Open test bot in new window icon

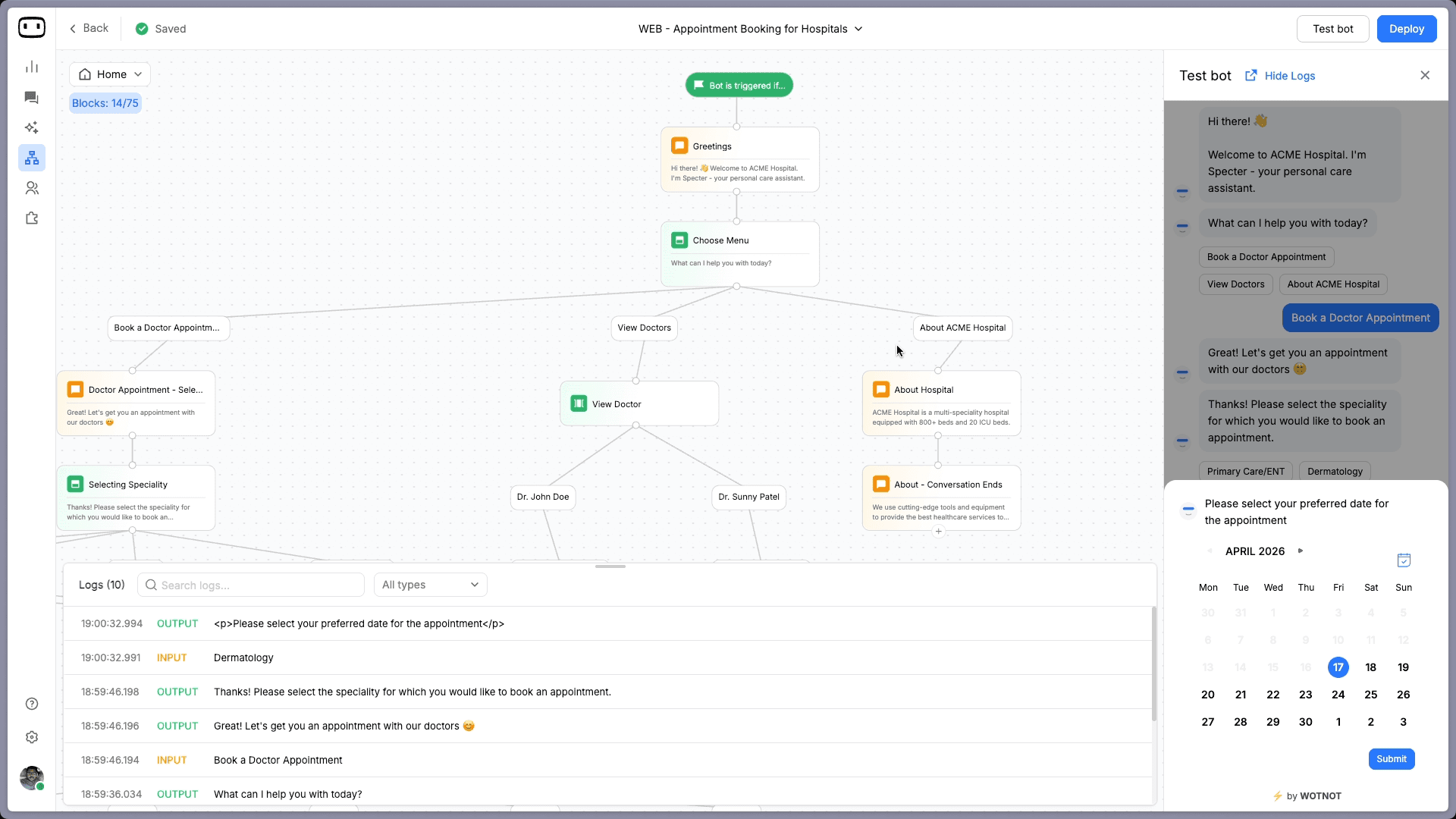1250,75
